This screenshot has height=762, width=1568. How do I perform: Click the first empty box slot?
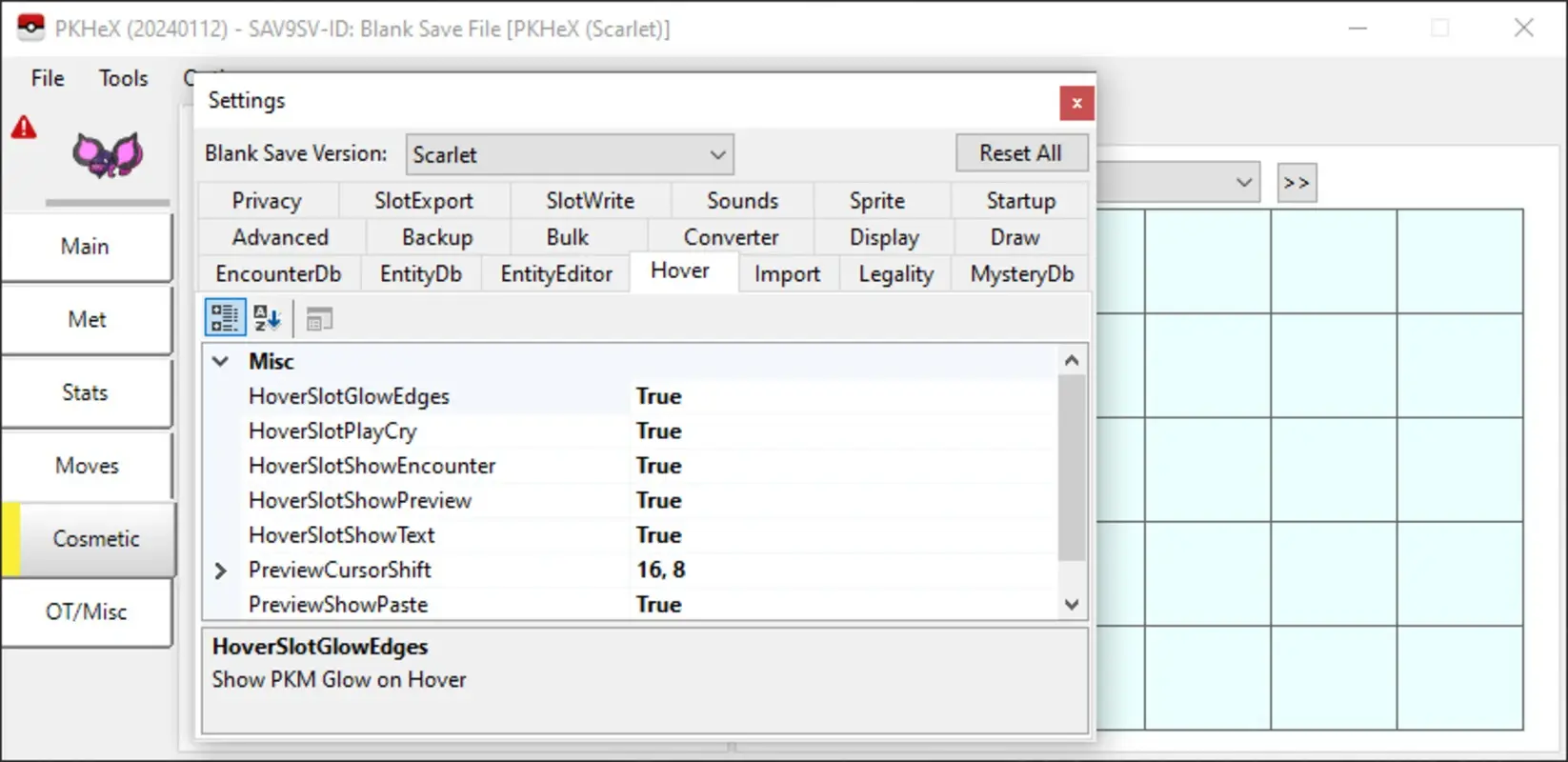click(1120, 261)
